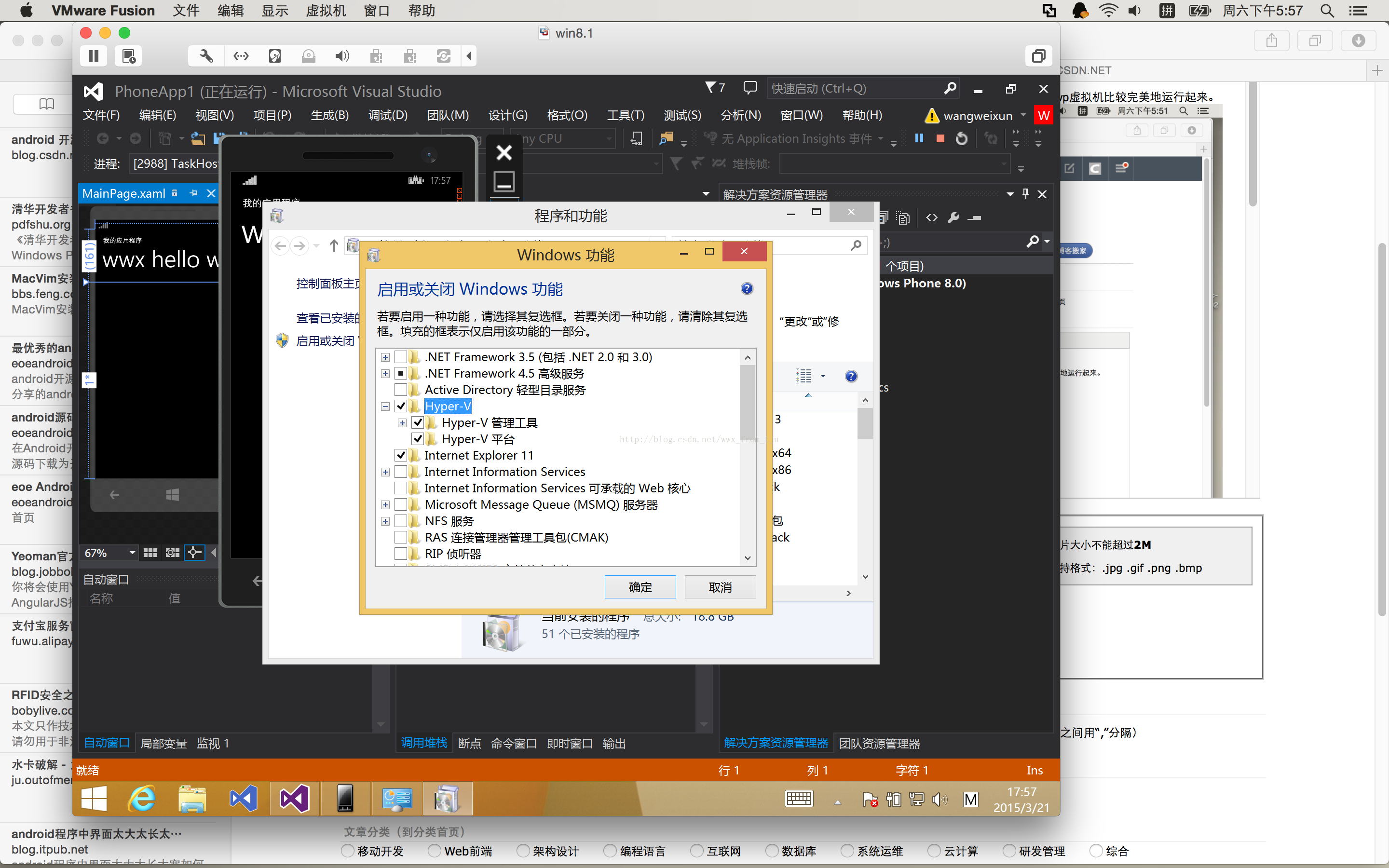The image size is (1389, 868).
Task: Expand .NET Framework 4.5 tree node
Action: 385,374
